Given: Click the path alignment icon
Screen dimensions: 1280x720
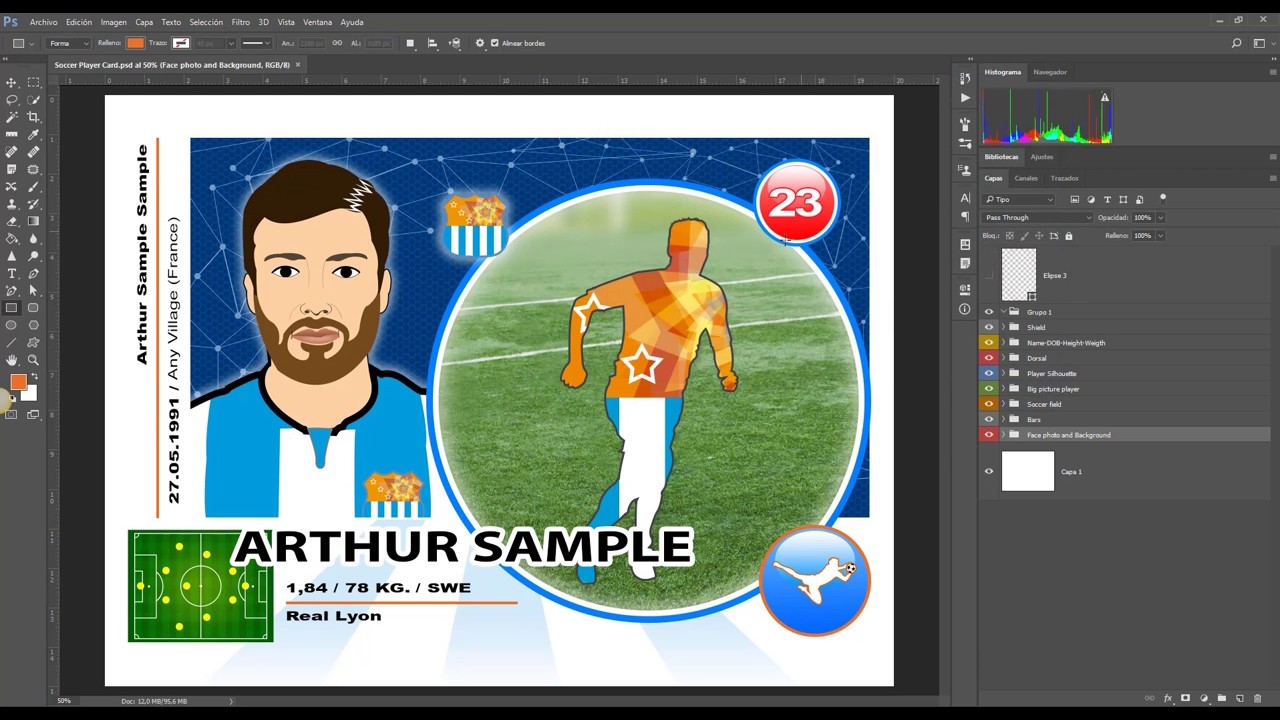Looking at the screenshot, I should coord(432,43).
